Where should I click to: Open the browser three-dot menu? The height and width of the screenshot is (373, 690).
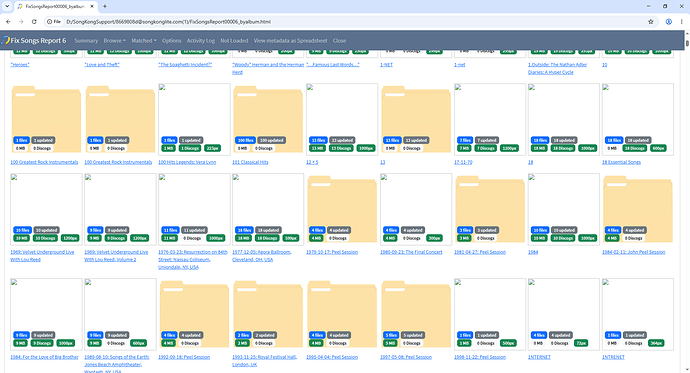coord(682,22)
